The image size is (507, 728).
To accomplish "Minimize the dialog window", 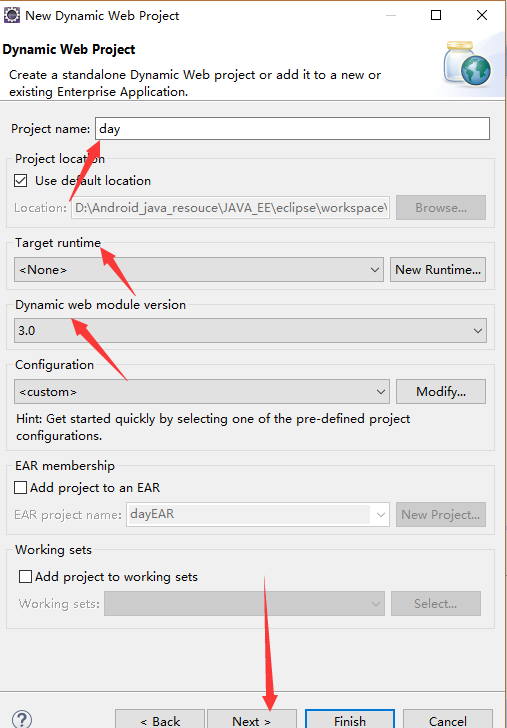I will click(391, 15).
